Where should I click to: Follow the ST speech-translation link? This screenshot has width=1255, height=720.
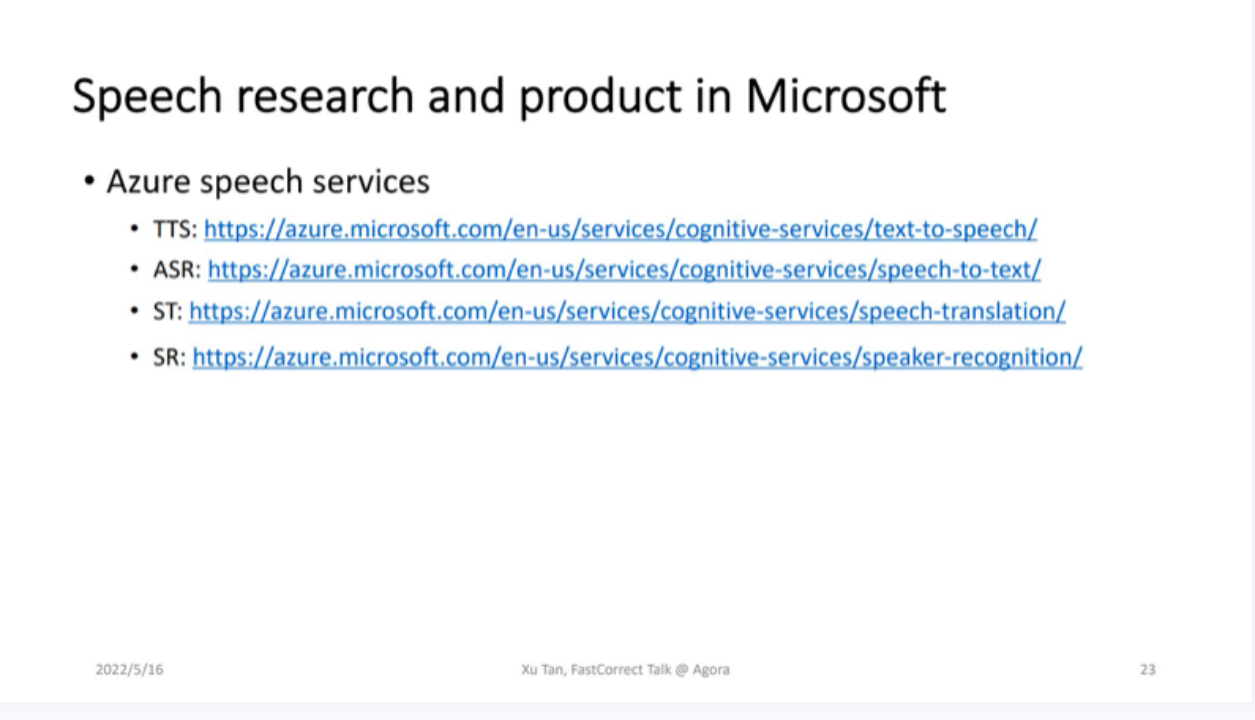coord(627,312)
